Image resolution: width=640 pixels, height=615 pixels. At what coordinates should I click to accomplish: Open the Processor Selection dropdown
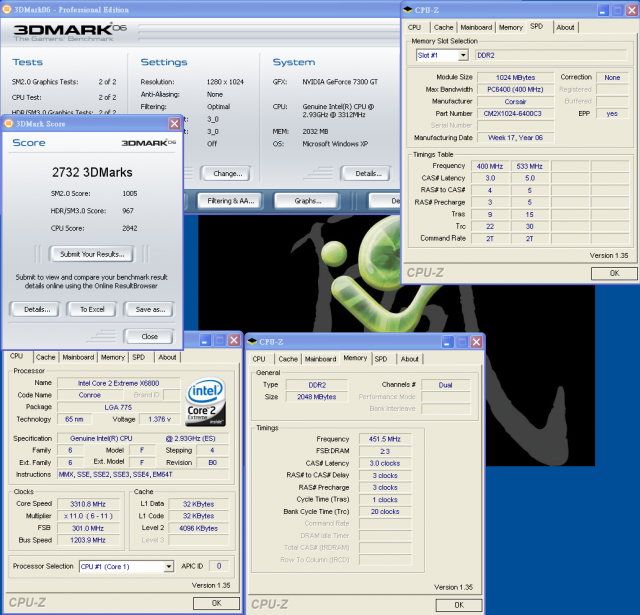click(169, 566)
